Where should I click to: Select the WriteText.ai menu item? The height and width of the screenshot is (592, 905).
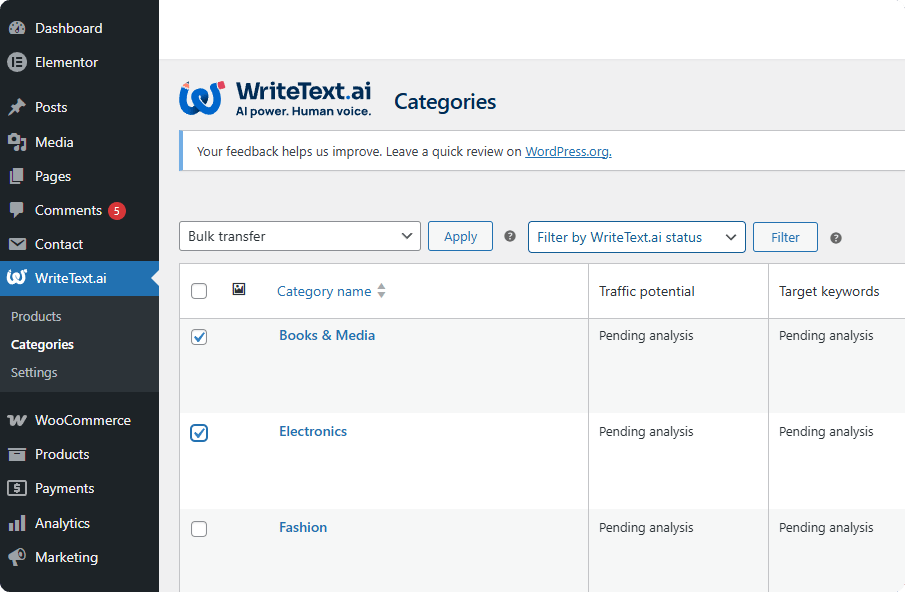(79, 278)
